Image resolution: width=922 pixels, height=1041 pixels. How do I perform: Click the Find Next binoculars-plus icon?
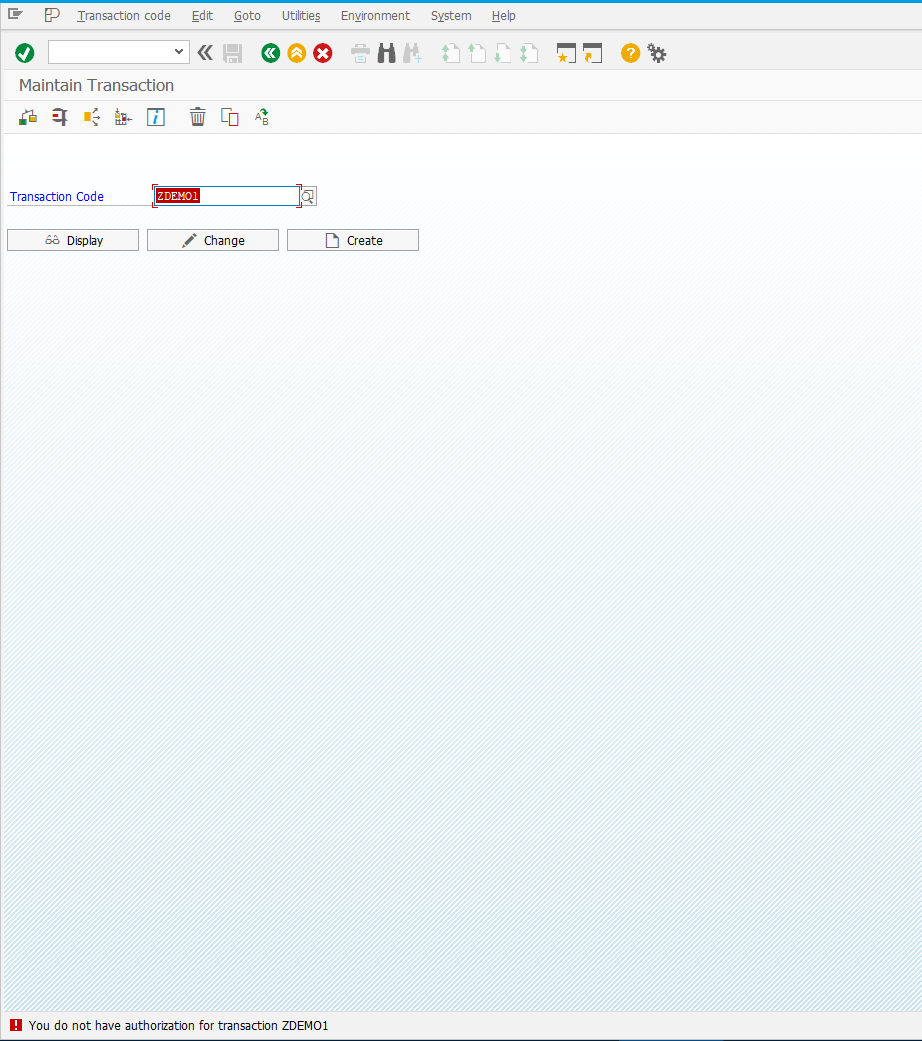pyautogui.click(x=412, y=53)
